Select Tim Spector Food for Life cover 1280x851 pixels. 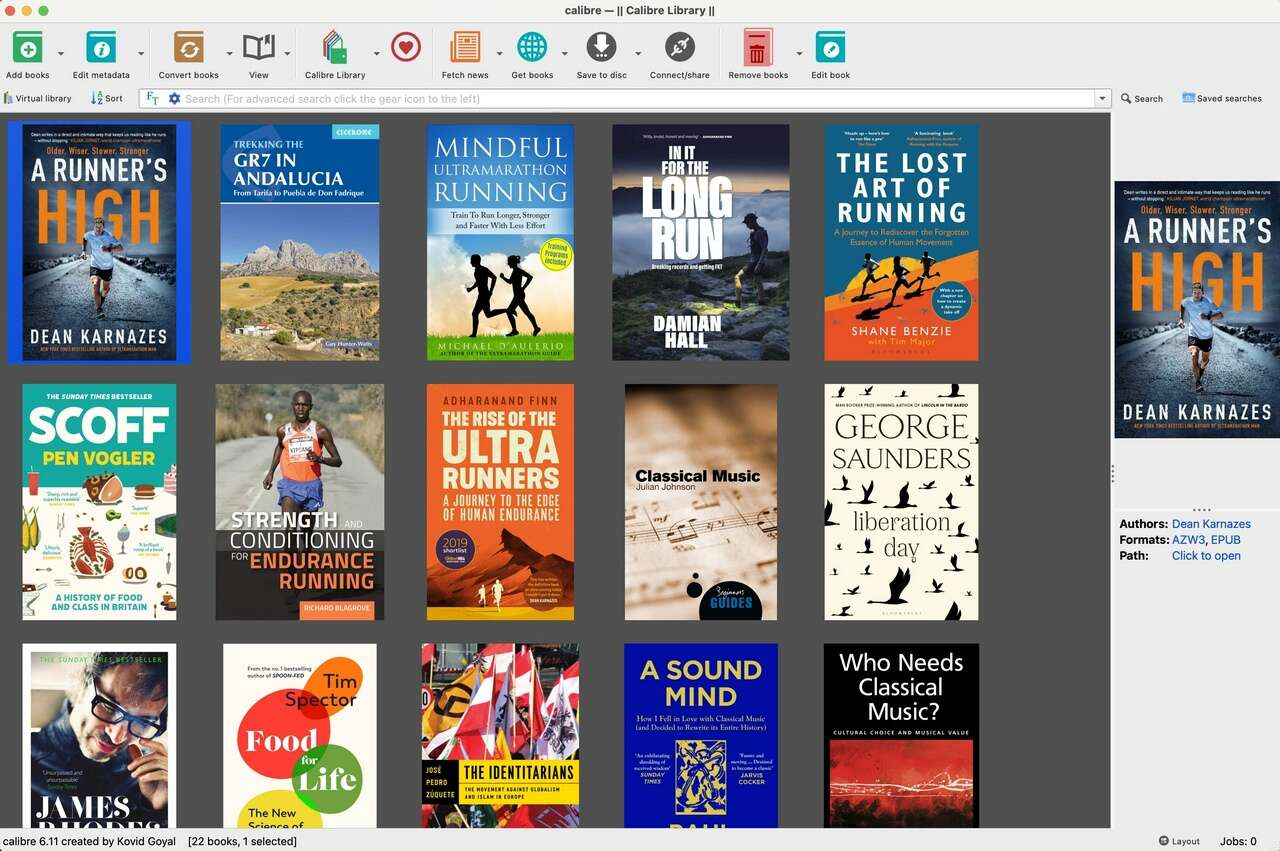(300, 736)
